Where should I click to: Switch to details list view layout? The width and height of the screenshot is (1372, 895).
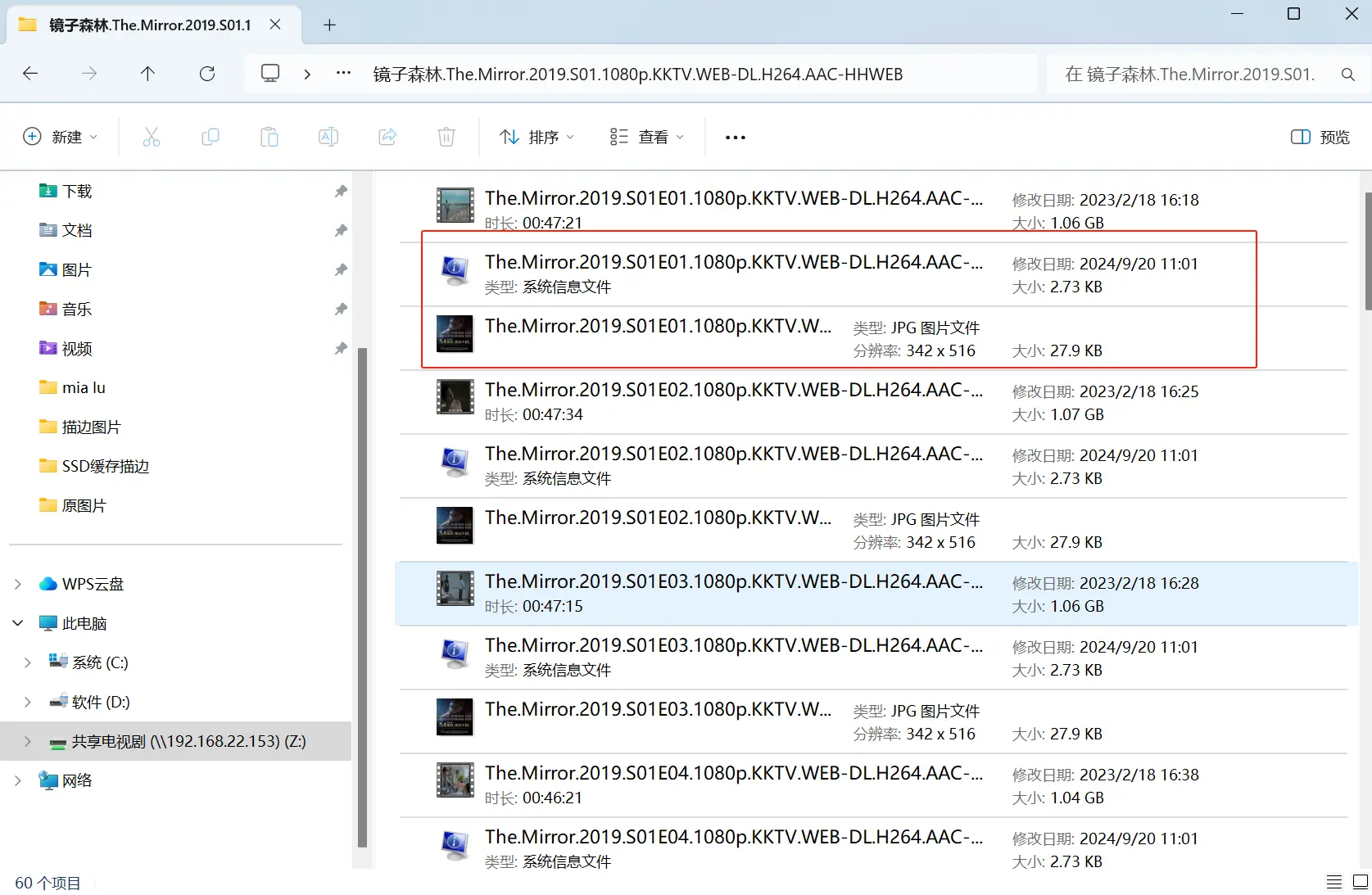point(1334,882)
